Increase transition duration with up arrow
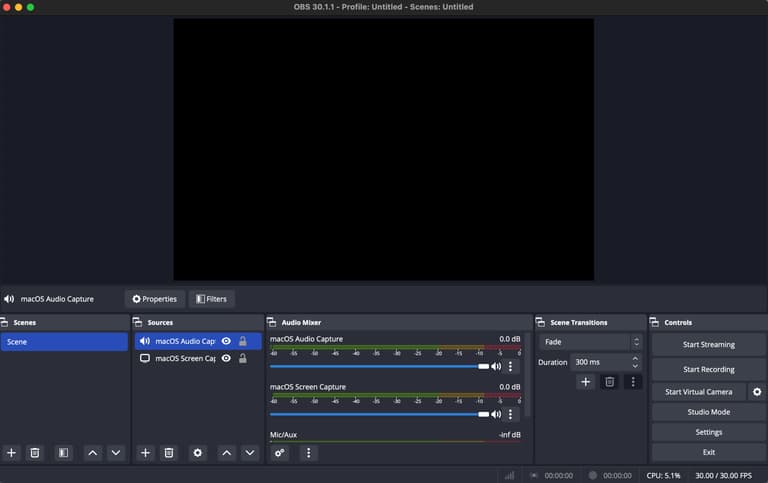The image size is (768, 483). tap(635, 359)
